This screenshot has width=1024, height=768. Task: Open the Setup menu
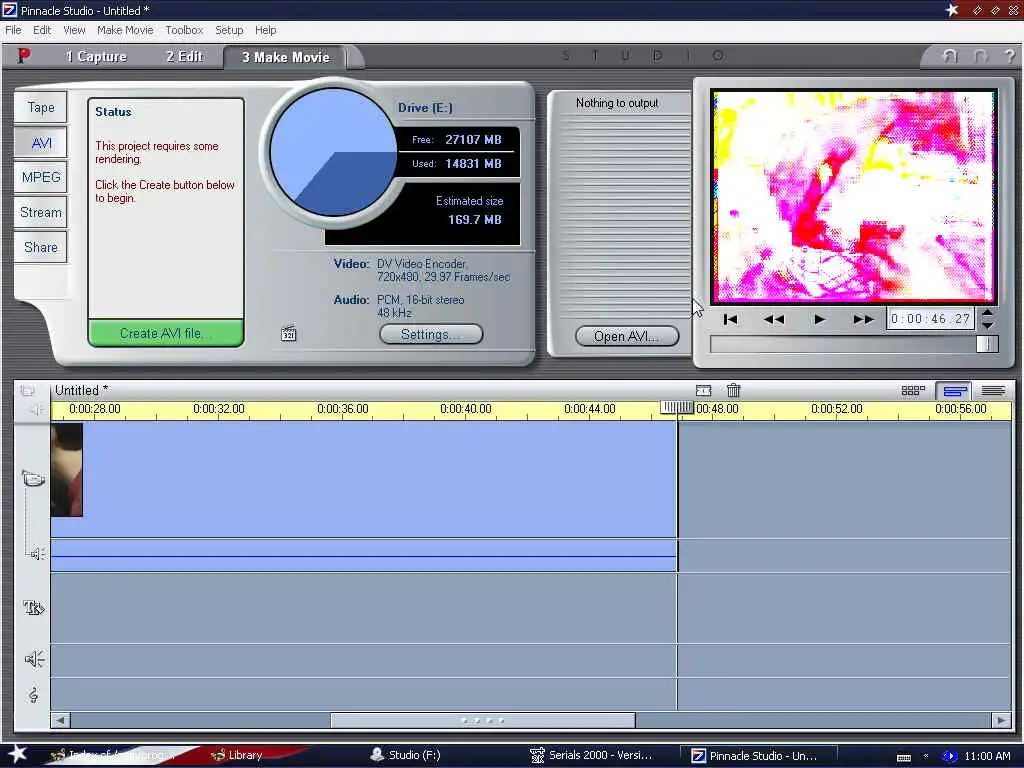[x=229, y=30]
